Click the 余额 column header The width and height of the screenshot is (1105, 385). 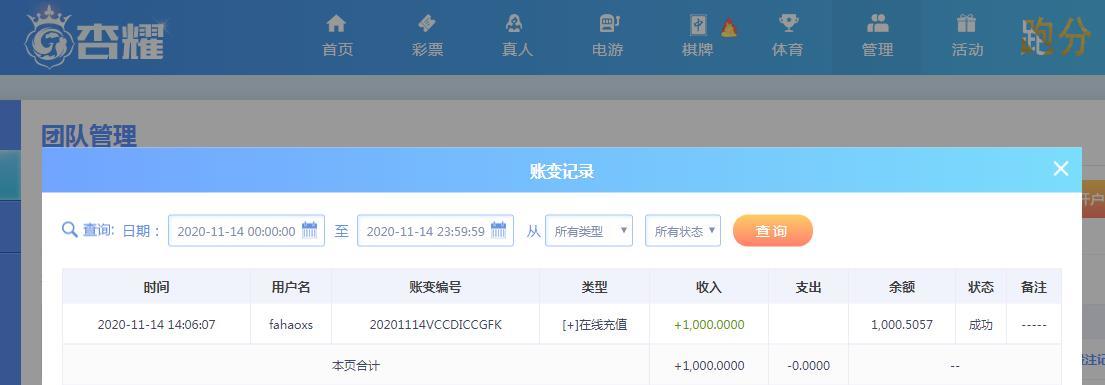(x=901, y=287)
